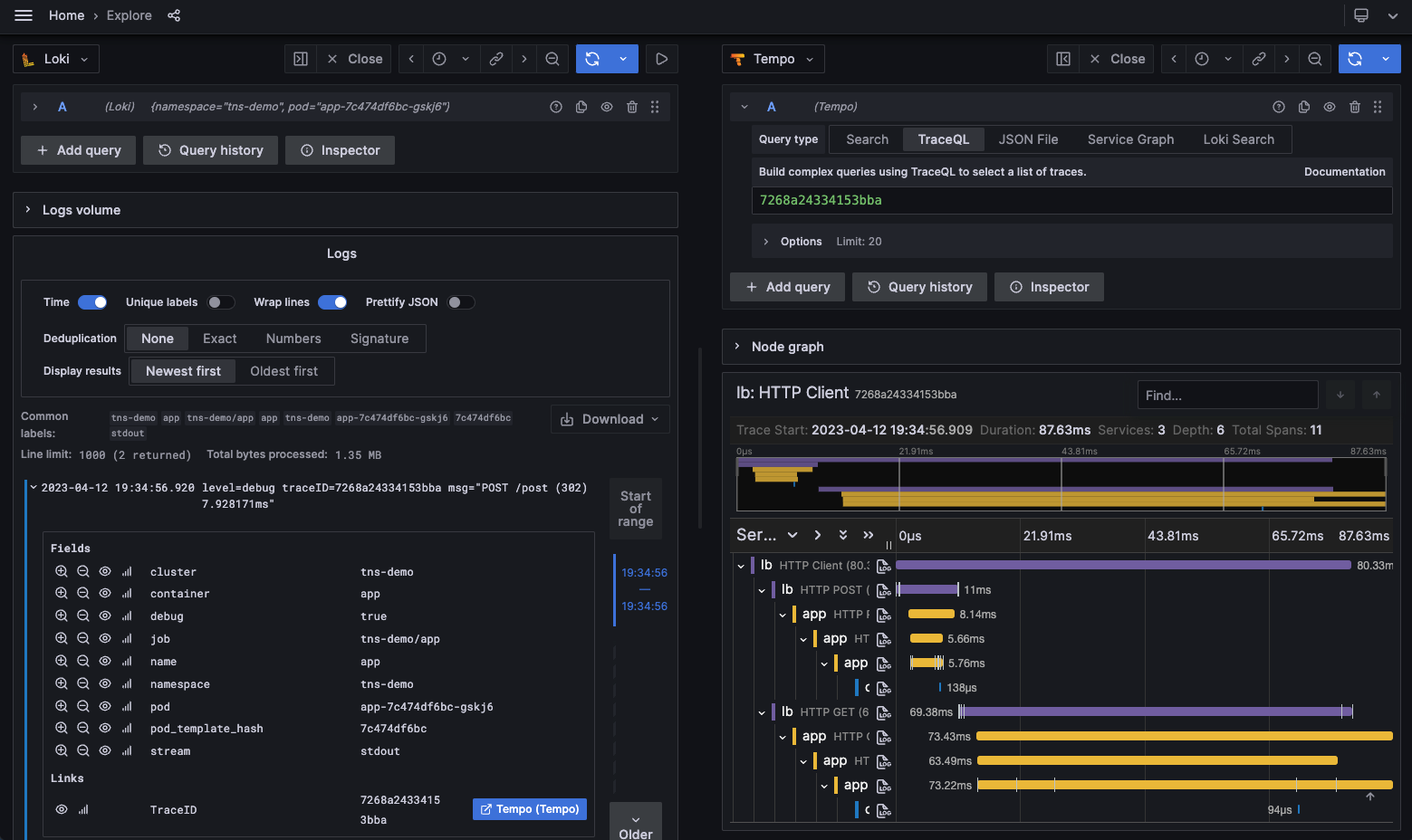This screenshot has width=1412, height=840.
Task: Copy the Loki query
Action: pos(581,106)
